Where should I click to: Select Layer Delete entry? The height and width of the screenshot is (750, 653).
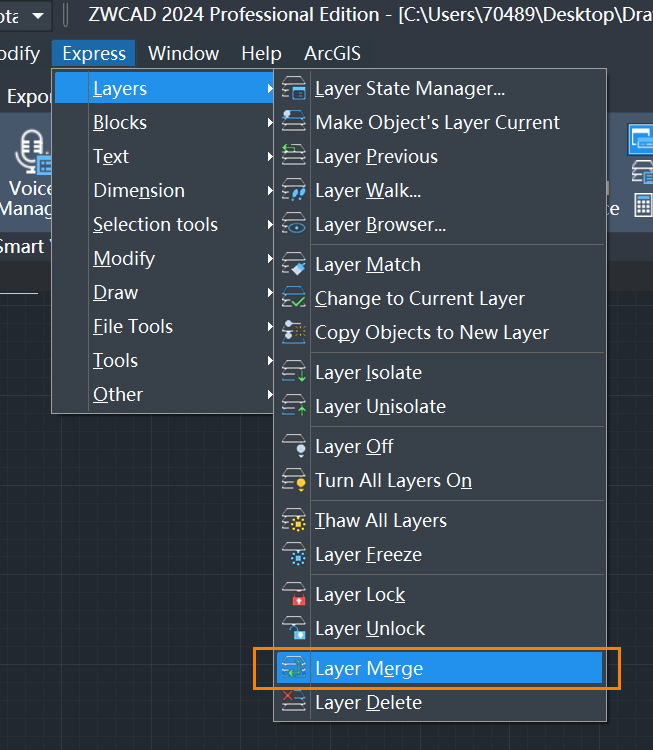point(440,702)
